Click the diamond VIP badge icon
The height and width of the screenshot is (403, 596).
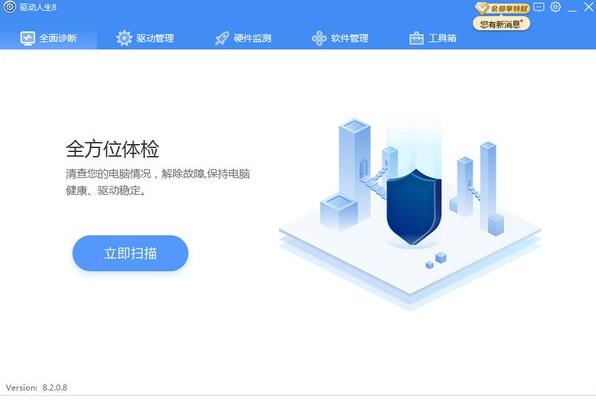pyautogui.click(x=482, y=8)
